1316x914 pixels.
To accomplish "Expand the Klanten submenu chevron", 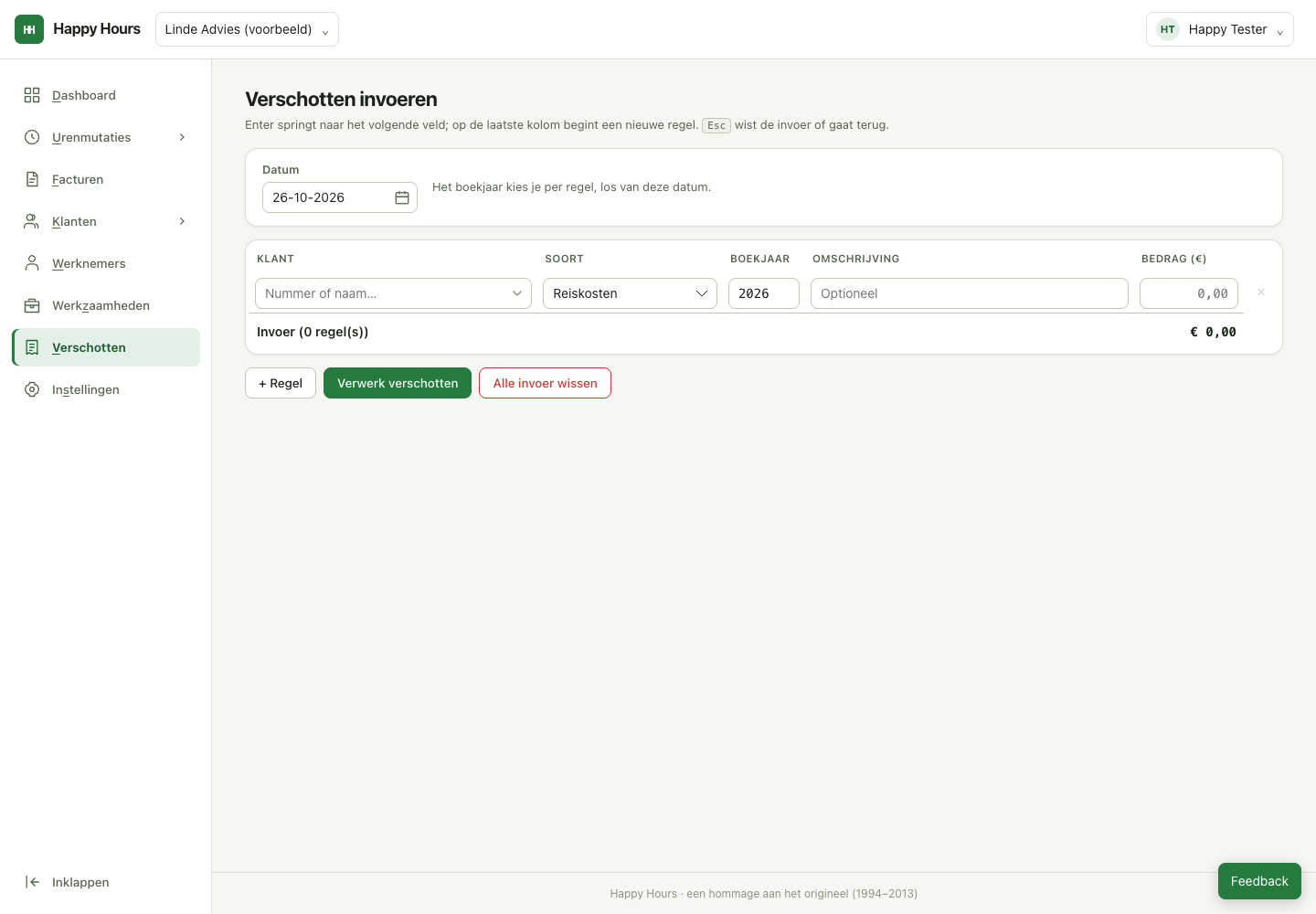I will click(x=182, y=221).
